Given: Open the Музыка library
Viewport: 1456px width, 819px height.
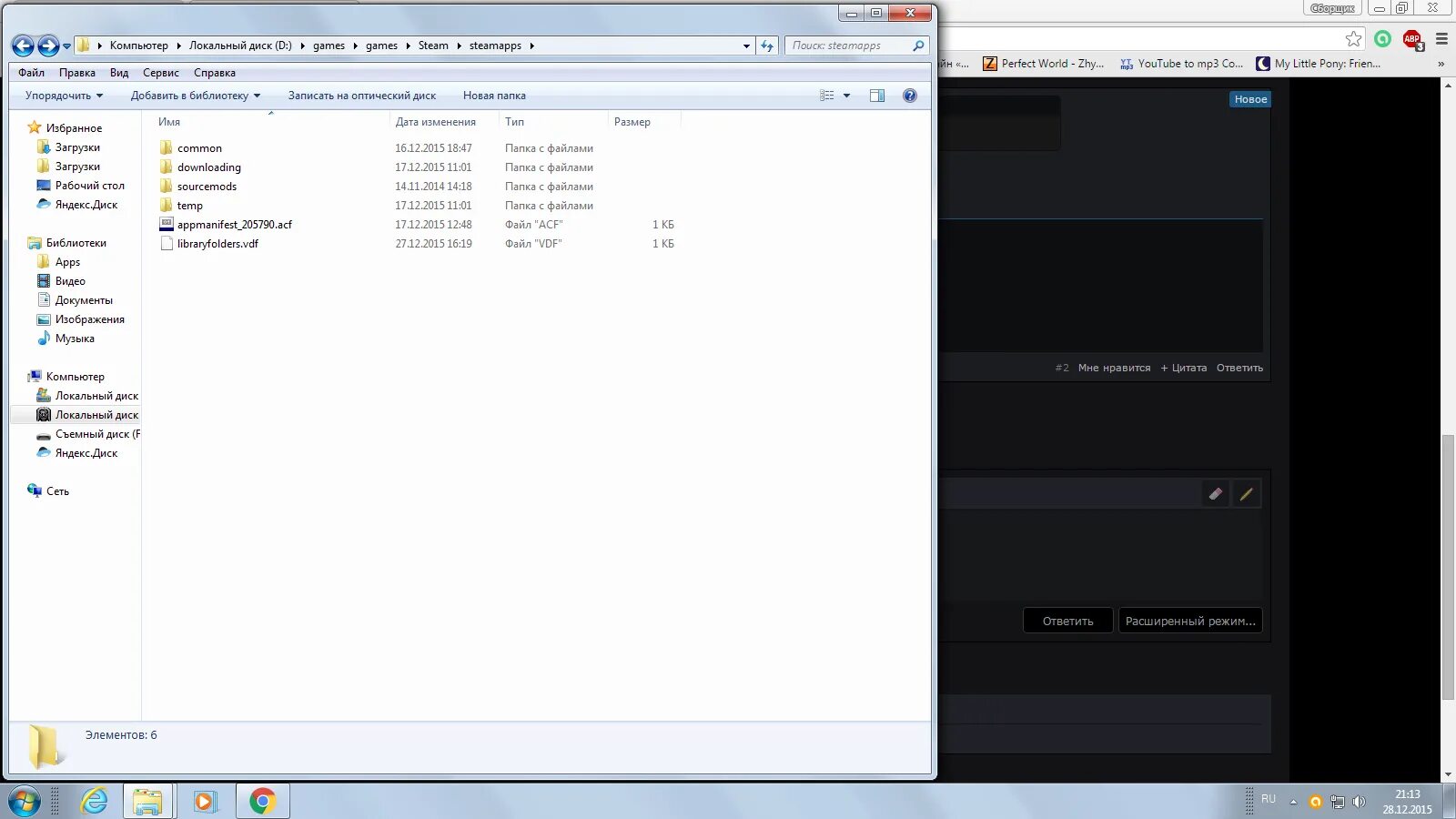Looking at the screenshot, I should tap(75, 339).
